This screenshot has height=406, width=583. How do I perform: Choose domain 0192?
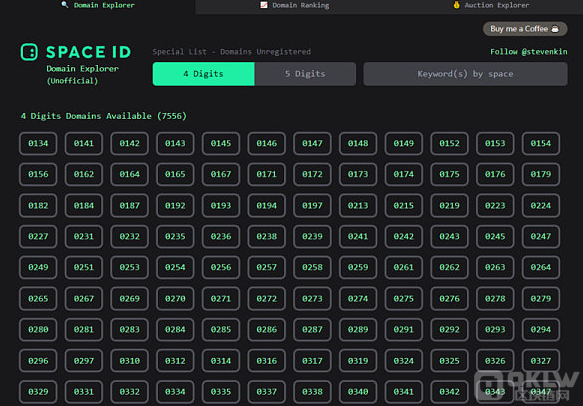175,206
